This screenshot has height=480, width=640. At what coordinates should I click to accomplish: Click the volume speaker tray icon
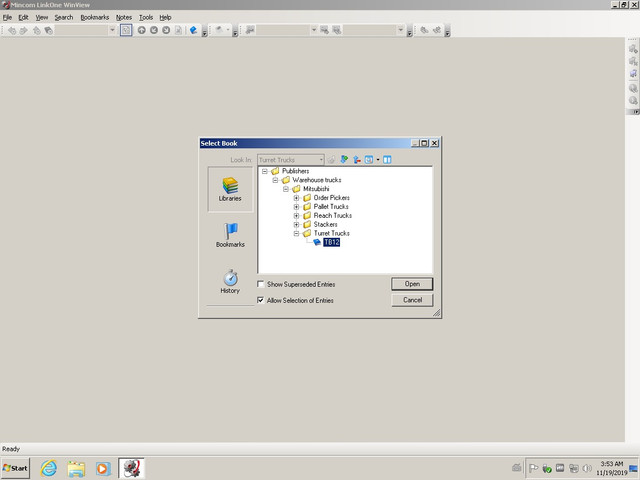587,468
